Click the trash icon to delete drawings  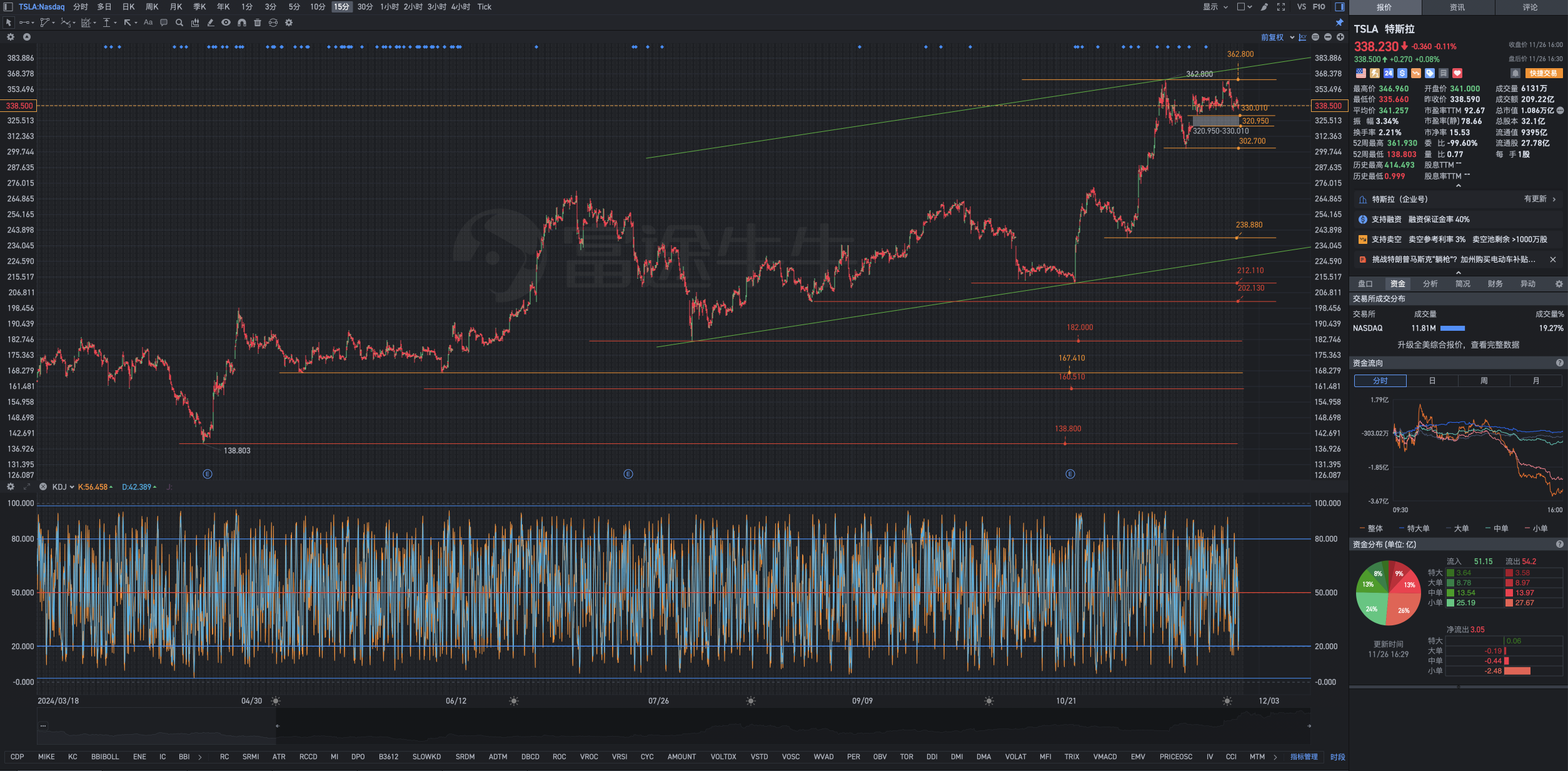258,23
